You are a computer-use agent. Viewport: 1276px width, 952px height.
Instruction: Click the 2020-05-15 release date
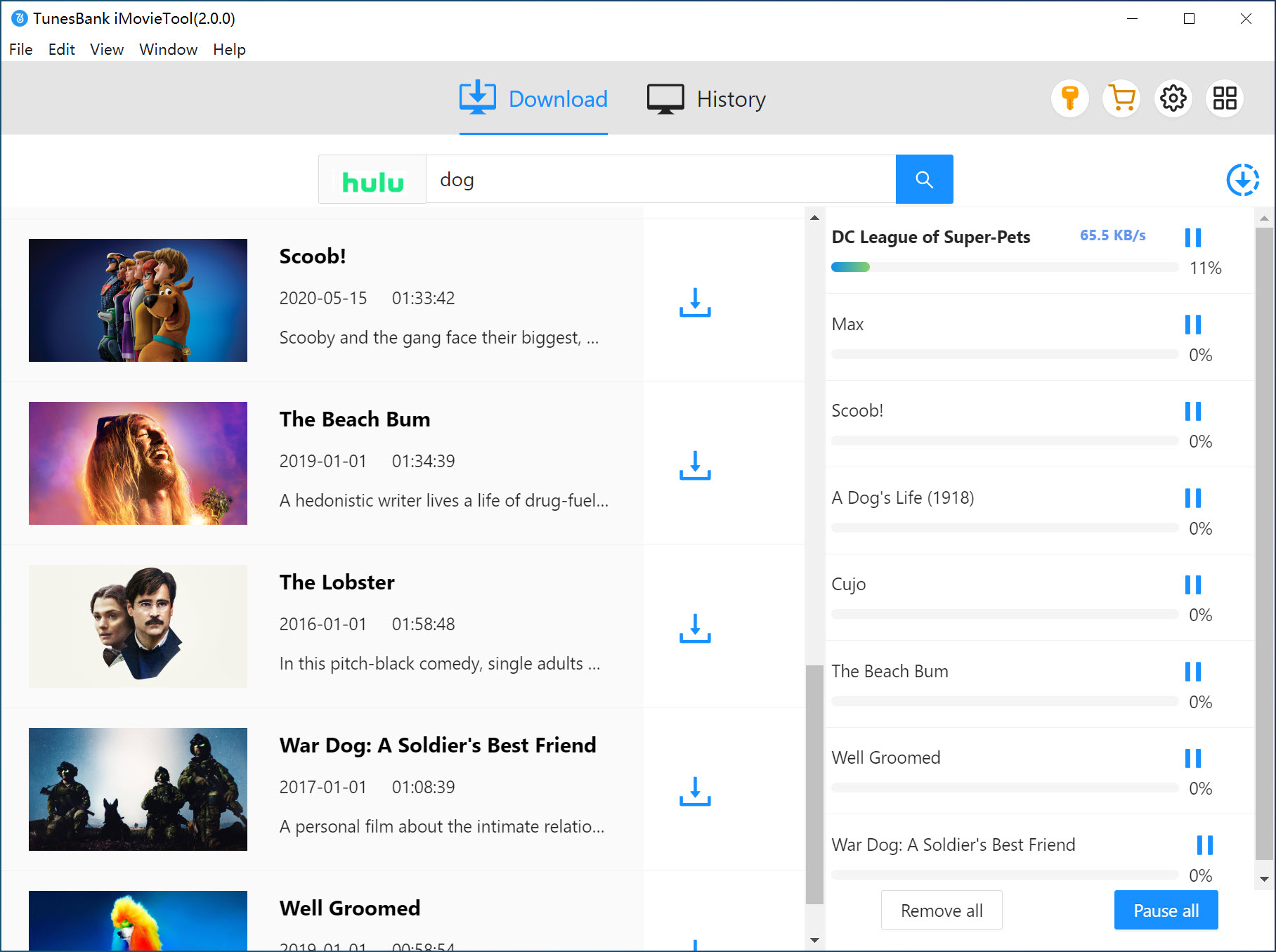point(323,299)
